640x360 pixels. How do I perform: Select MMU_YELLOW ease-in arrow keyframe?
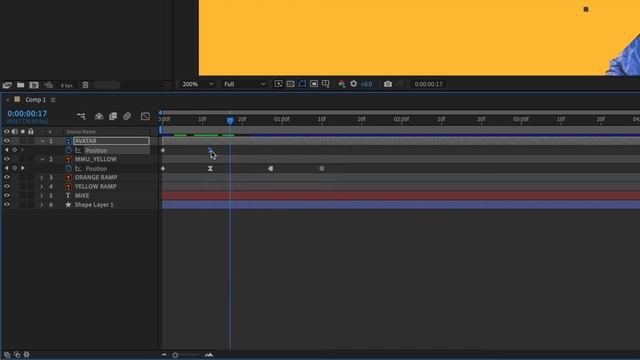point(270,169)
